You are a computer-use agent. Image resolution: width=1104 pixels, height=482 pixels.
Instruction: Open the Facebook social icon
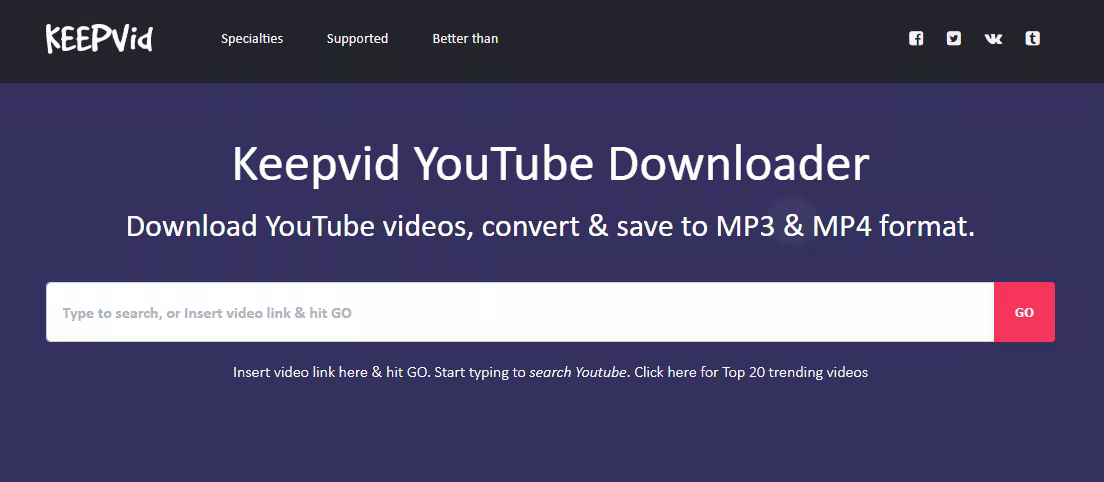pyautogui.click(x=916, y=38)
